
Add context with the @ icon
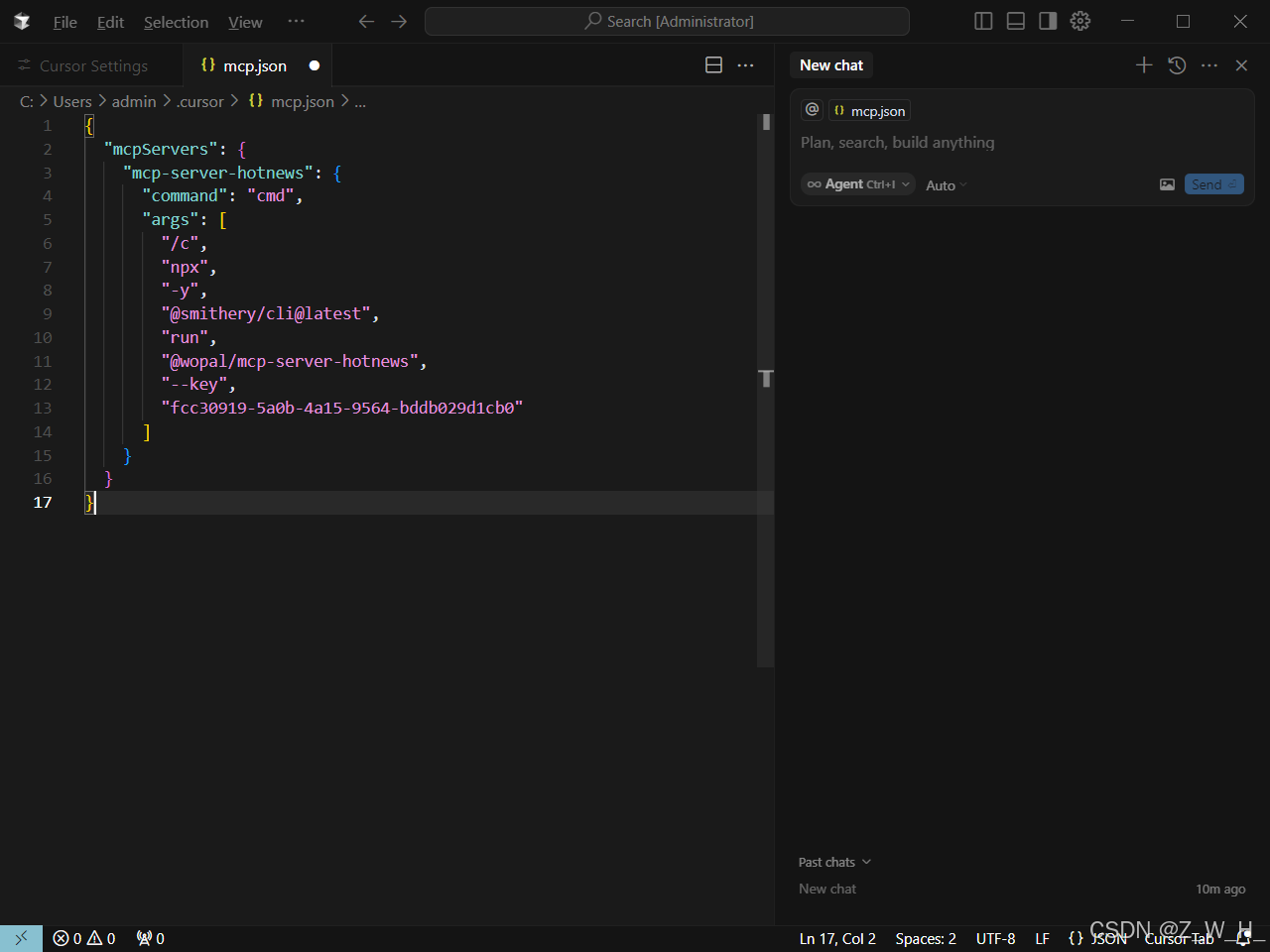click(812, 110)
